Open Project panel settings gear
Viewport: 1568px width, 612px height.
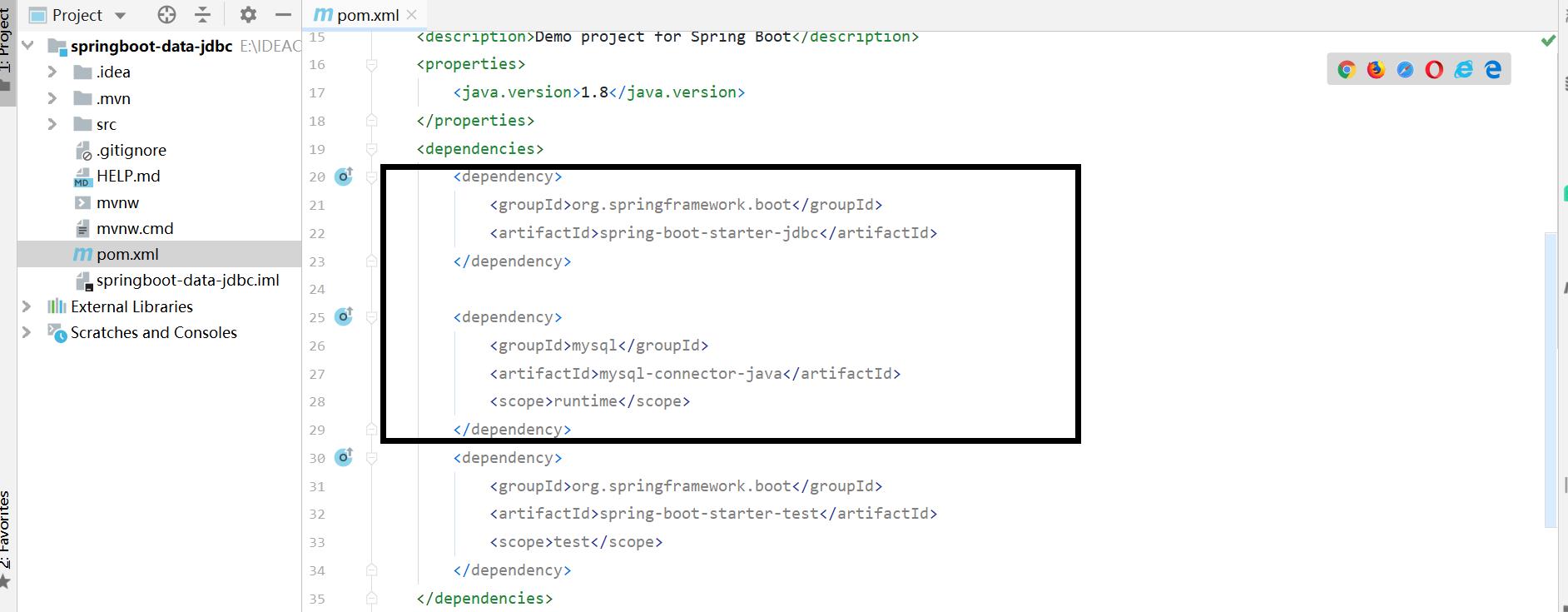(x=248, y=14)
